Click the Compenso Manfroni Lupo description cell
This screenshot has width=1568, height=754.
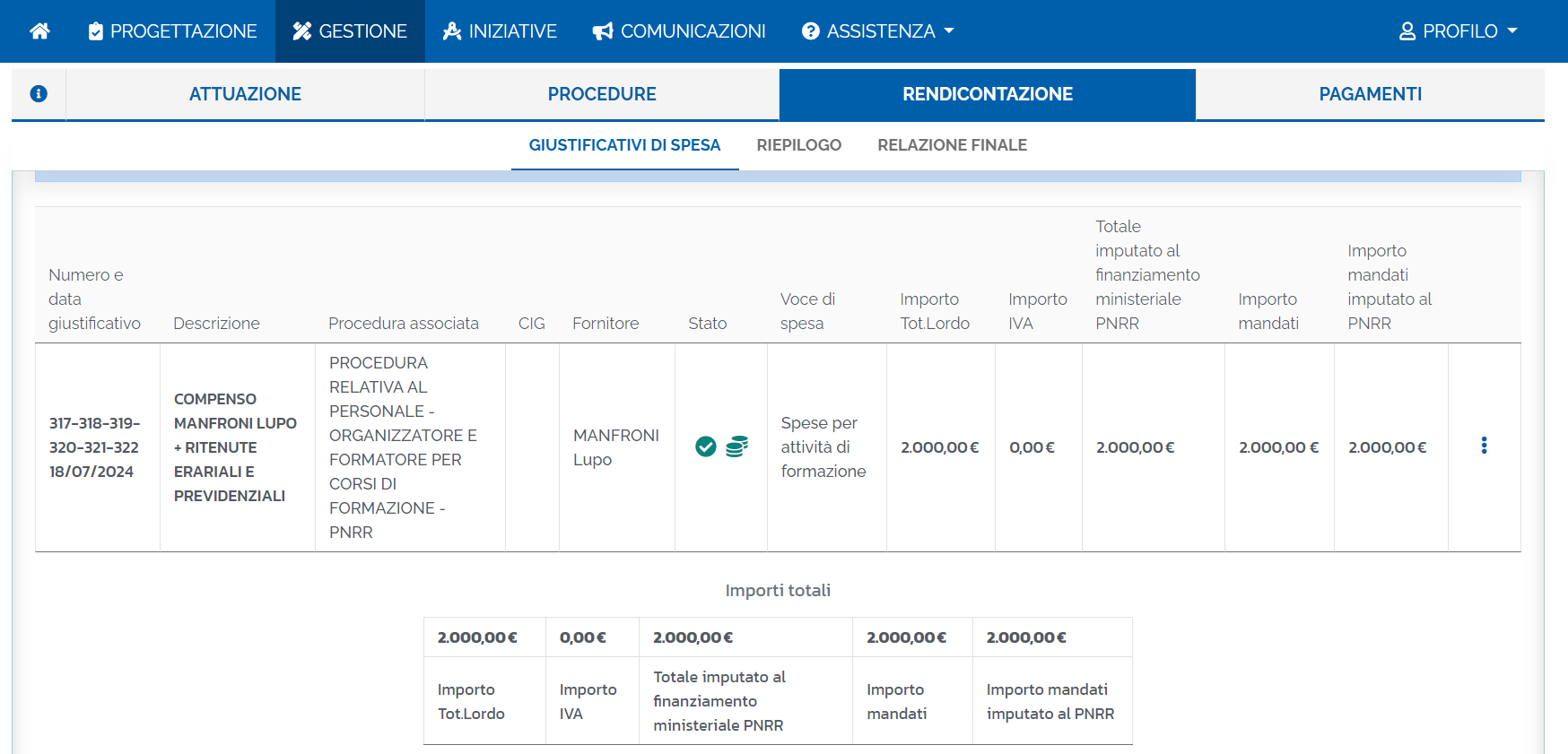click(235, 447)
